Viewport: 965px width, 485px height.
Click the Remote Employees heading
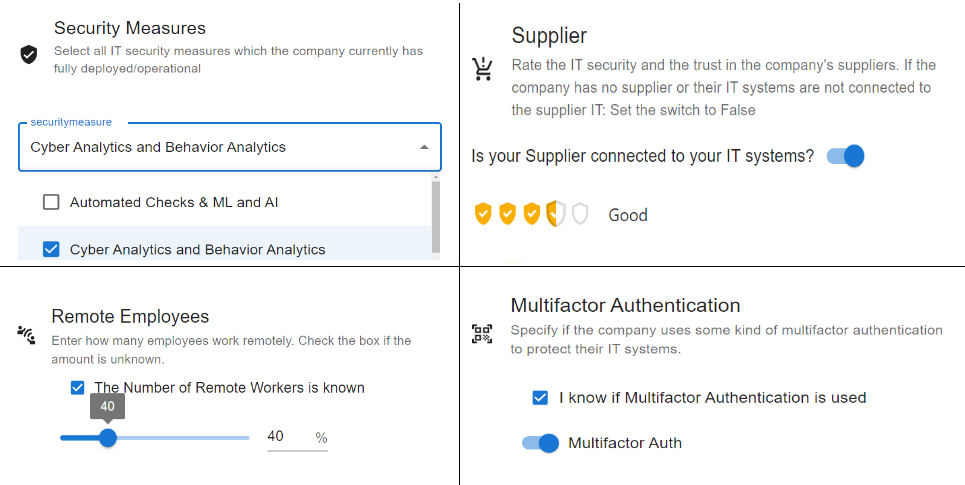tap(130, 316)
